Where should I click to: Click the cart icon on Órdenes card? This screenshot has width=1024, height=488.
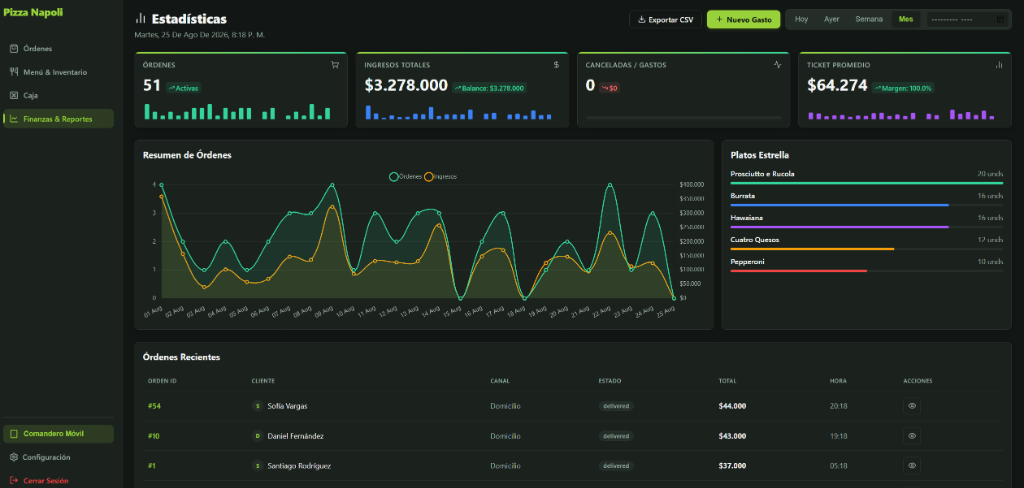(x=335, y=65)
